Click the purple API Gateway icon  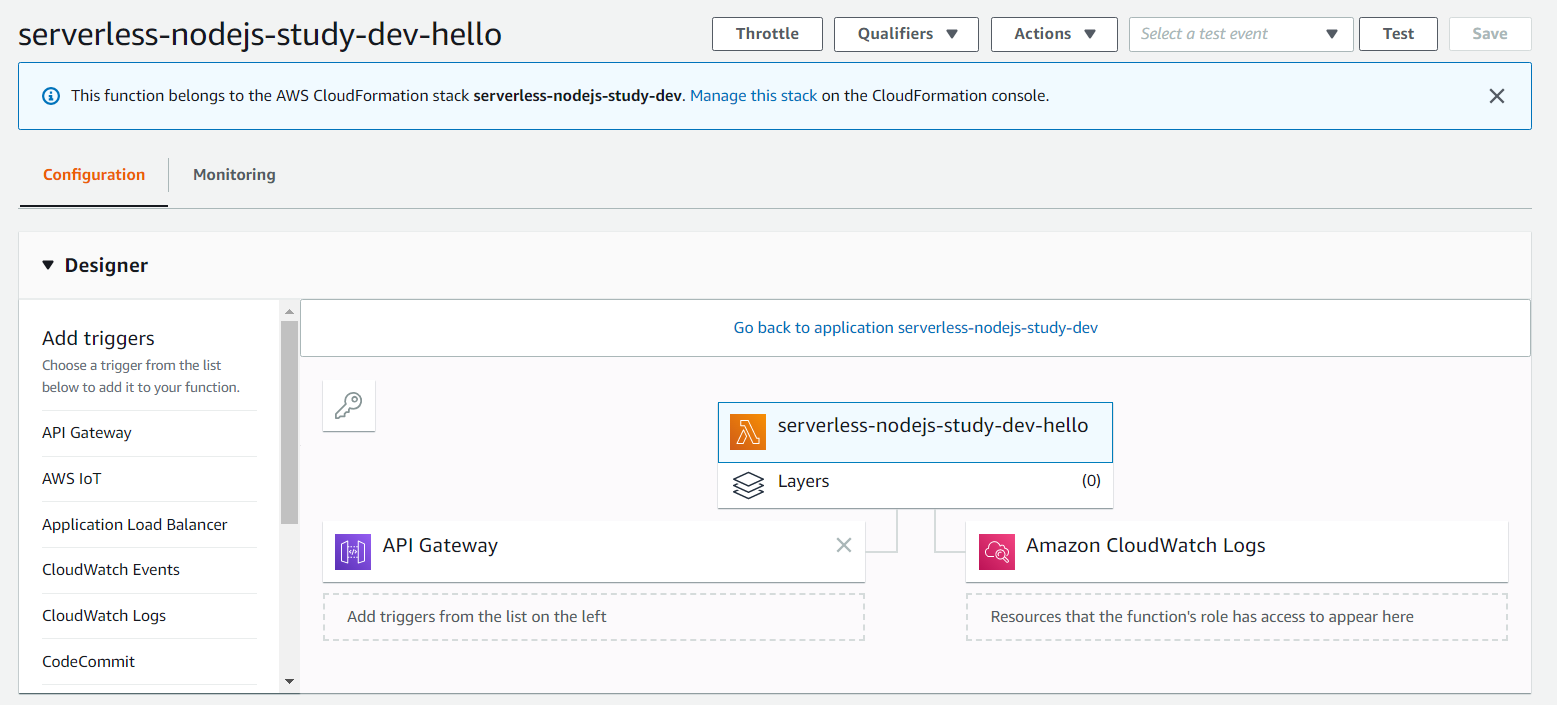(353, 552)
